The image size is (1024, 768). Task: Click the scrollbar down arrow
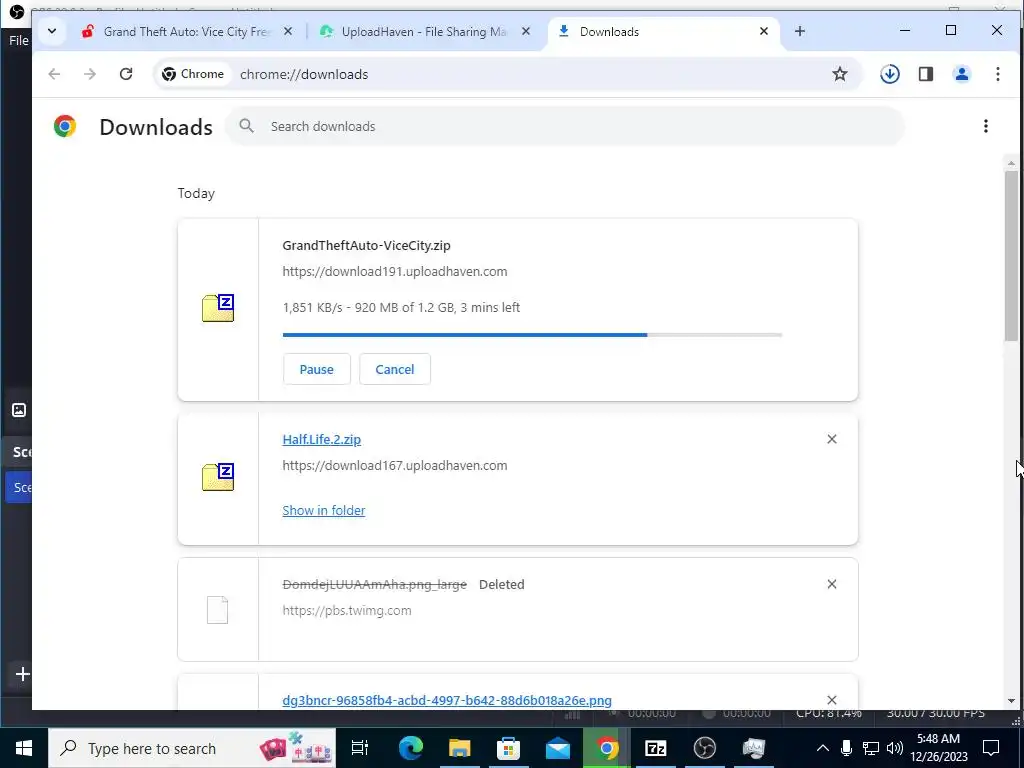1011,701
